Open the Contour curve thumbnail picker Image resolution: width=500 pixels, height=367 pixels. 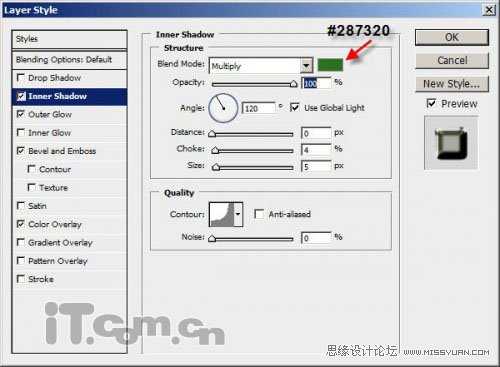coord(222,214)
